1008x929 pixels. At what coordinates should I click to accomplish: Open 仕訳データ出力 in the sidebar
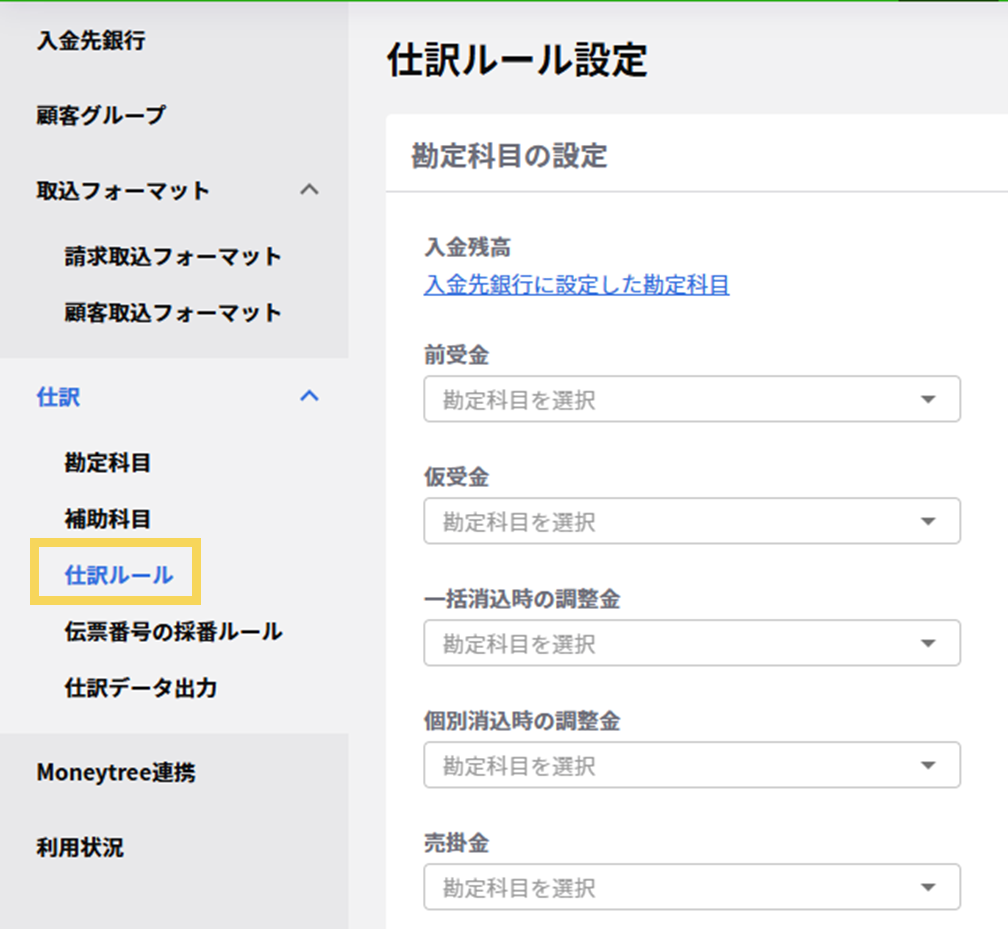coord(141,688)
